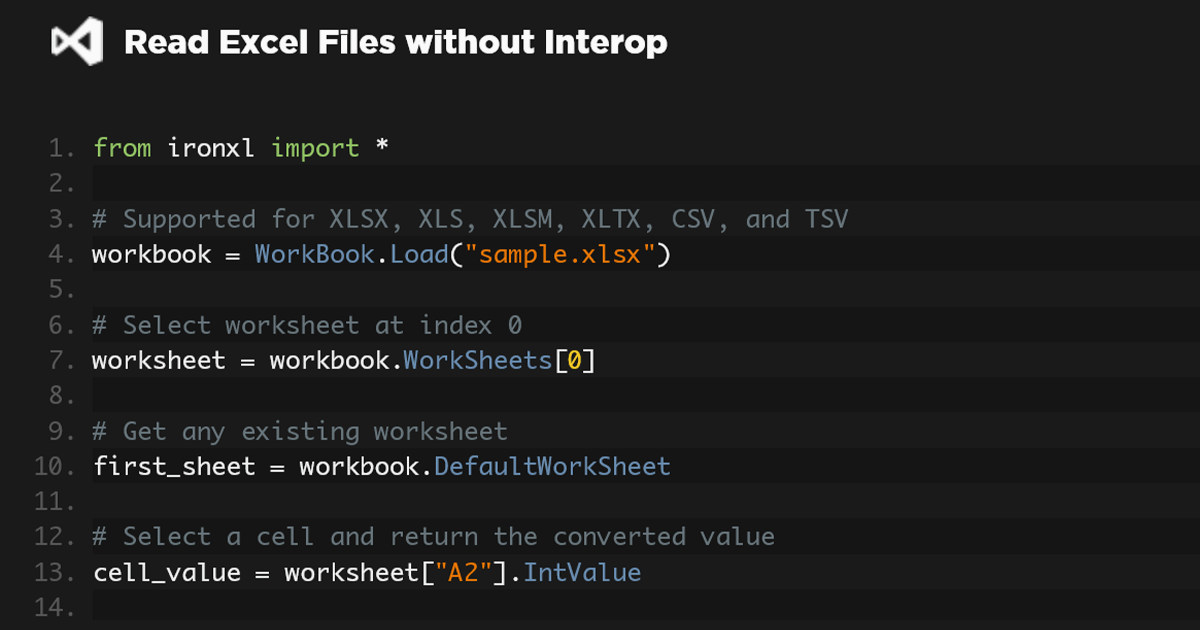The height and width of the screenshot is (630, 1200).
Task: Click the "Load" method call
Action: pyautogui.click(x=419, y=254)
